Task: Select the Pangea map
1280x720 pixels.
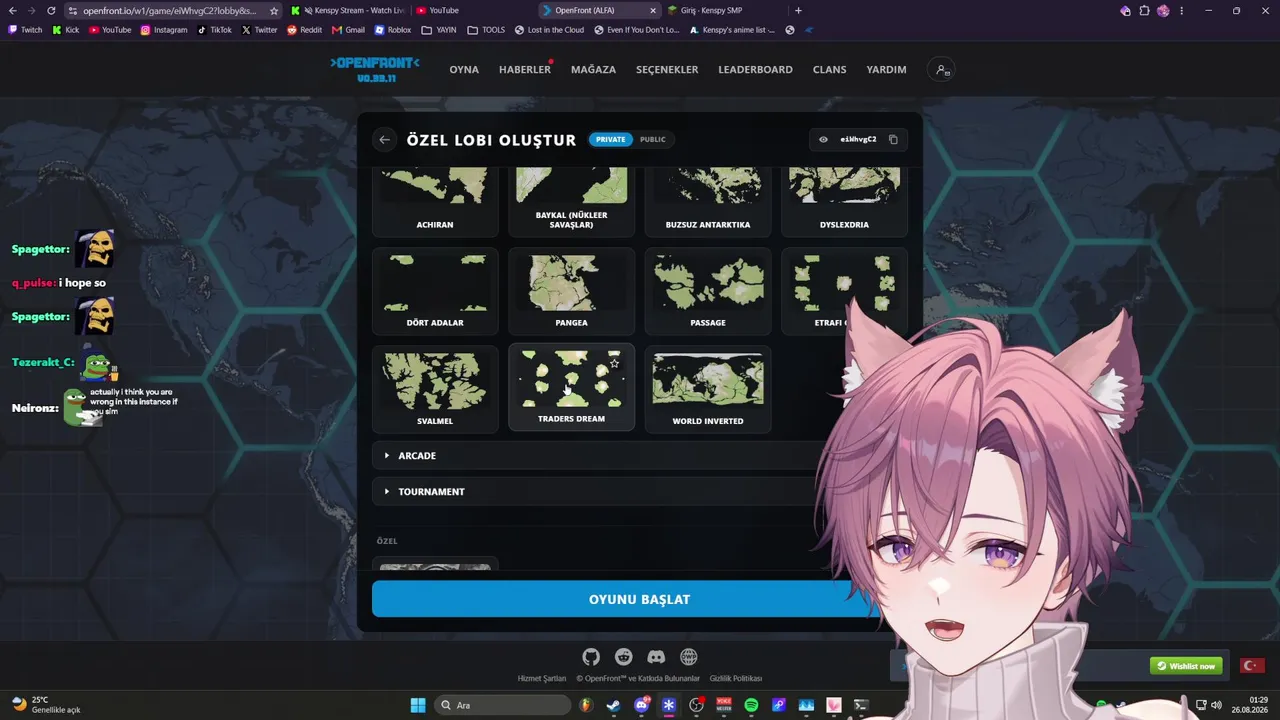Action: [571, 291]
